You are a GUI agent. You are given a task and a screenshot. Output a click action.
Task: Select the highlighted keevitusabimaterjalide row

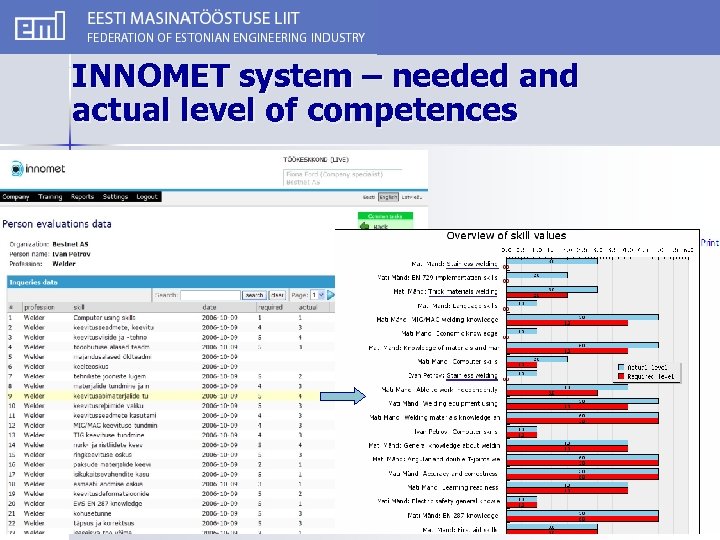click(x=171, y=396)
